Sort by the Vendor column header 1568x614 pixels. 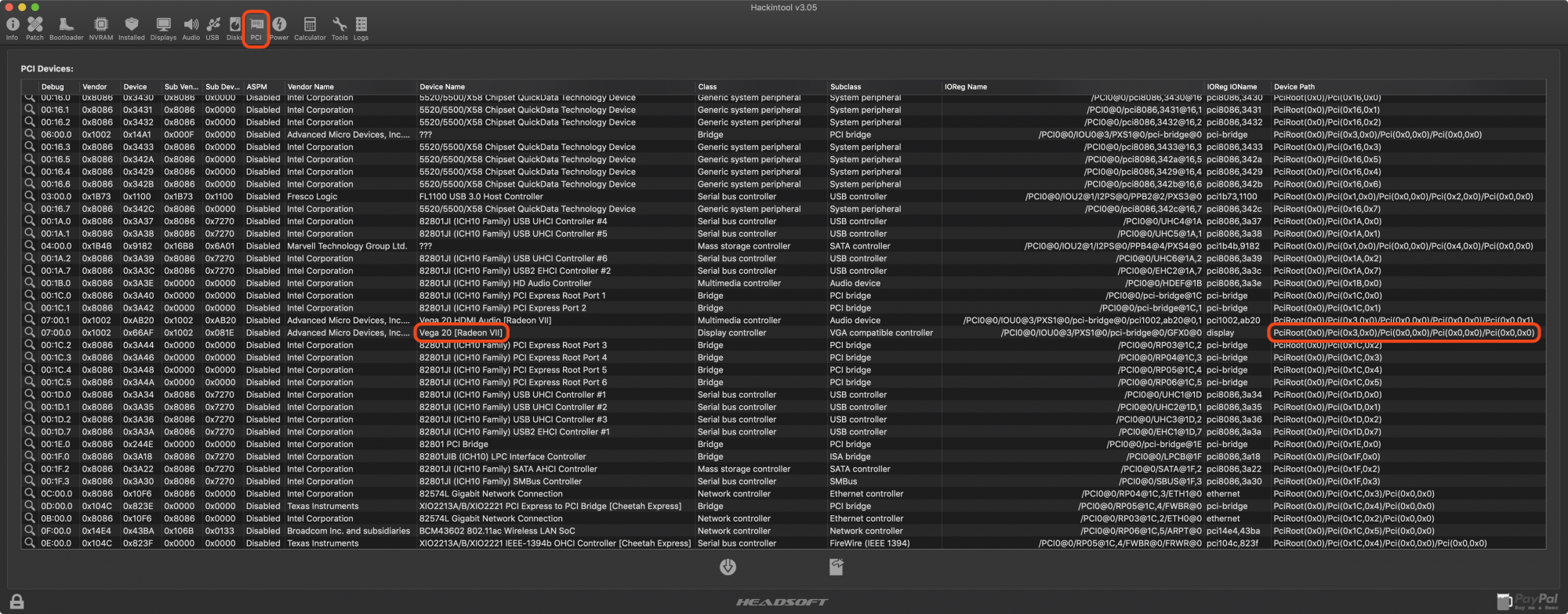coord(100,86)
